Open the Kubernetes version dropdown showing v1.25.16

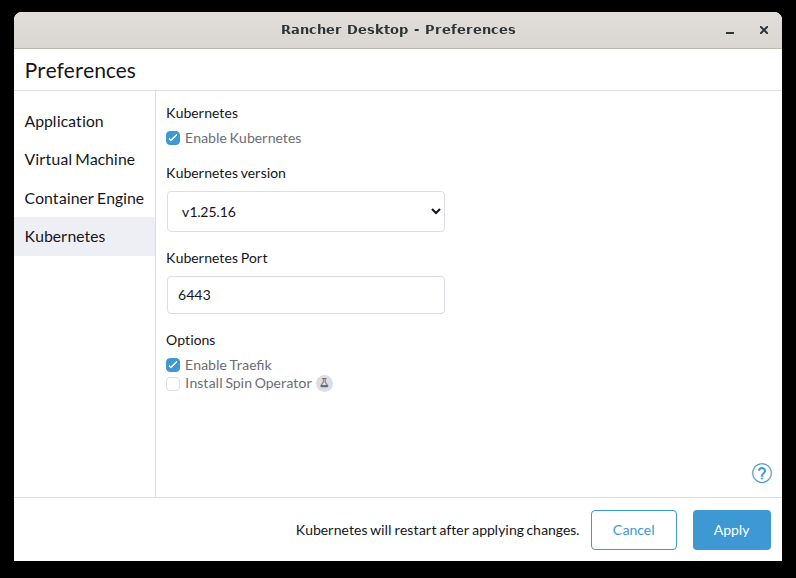(x=305, y=212)
